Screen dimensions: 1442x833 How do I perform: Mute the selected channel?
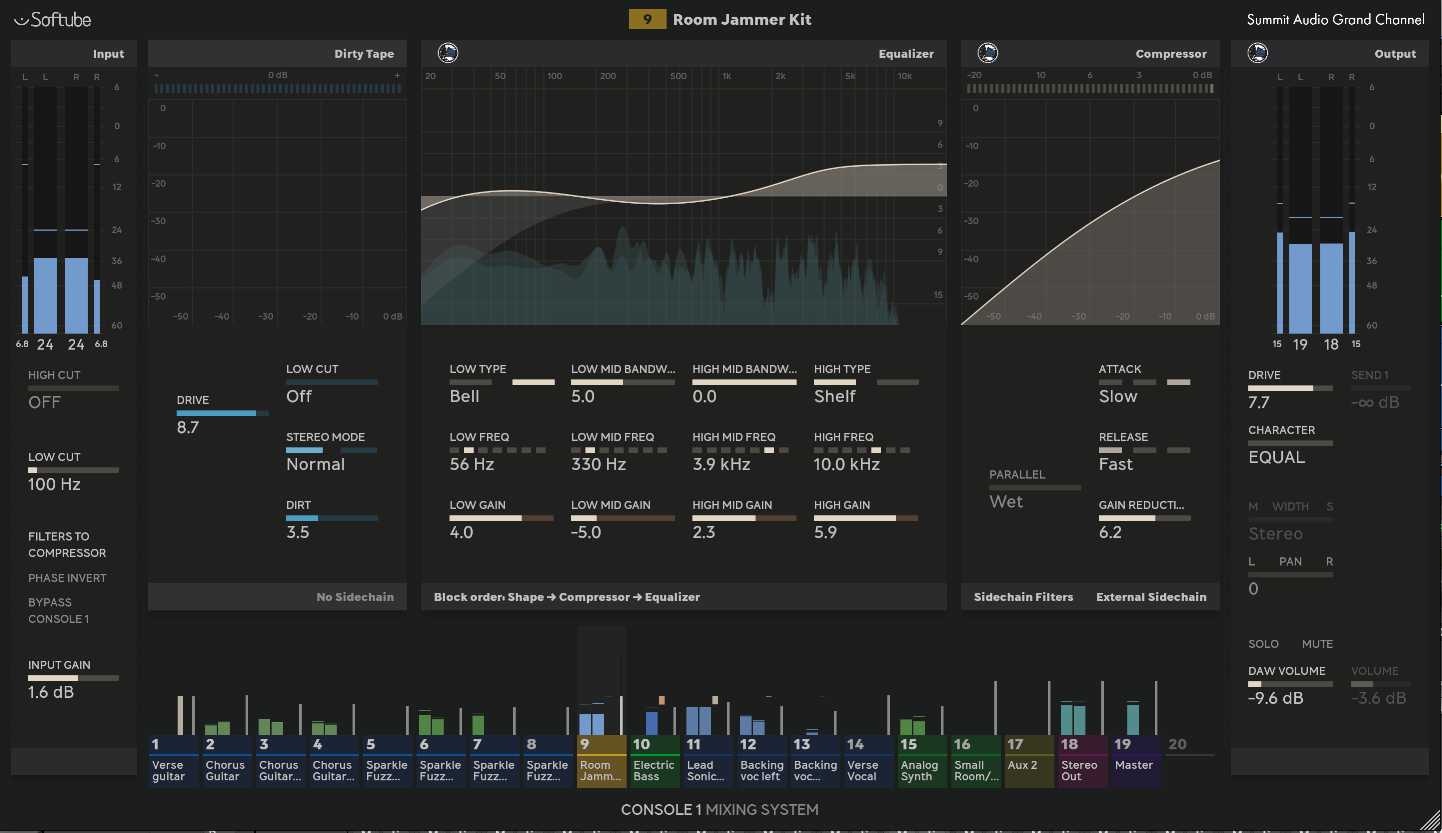coord(1317,644)
